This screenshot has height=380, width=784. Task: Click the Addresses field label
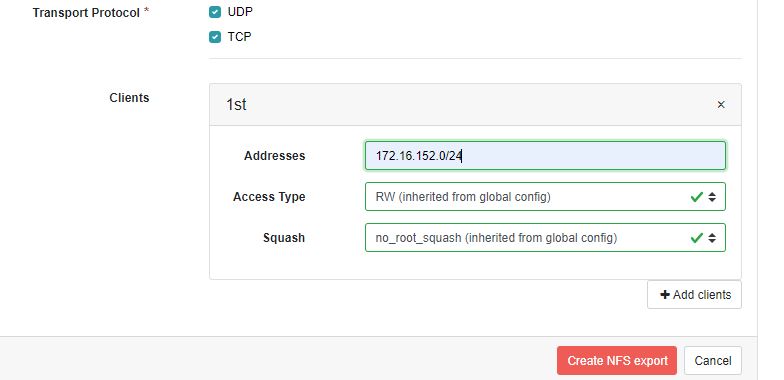point(274,156)
